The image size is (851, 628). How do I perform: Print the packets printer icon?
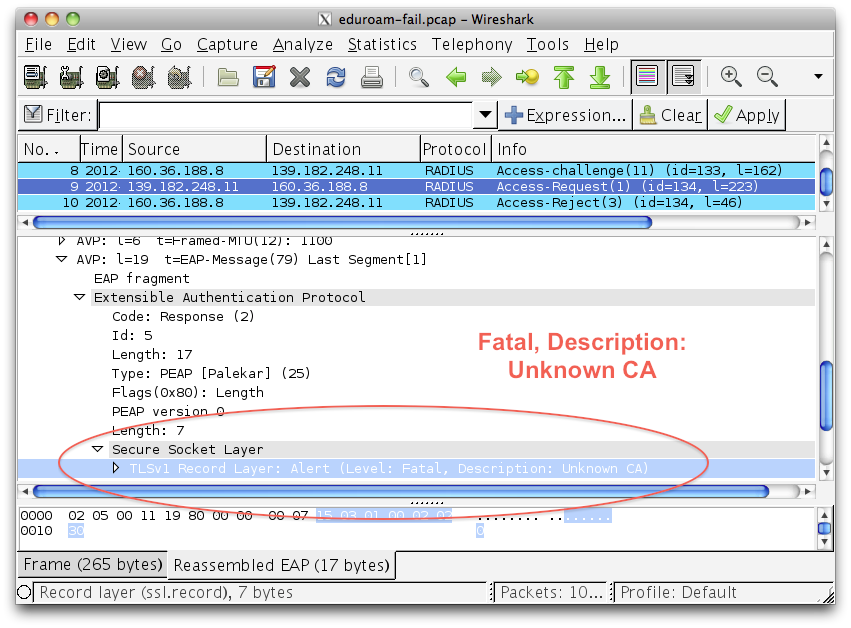[372, 77]
